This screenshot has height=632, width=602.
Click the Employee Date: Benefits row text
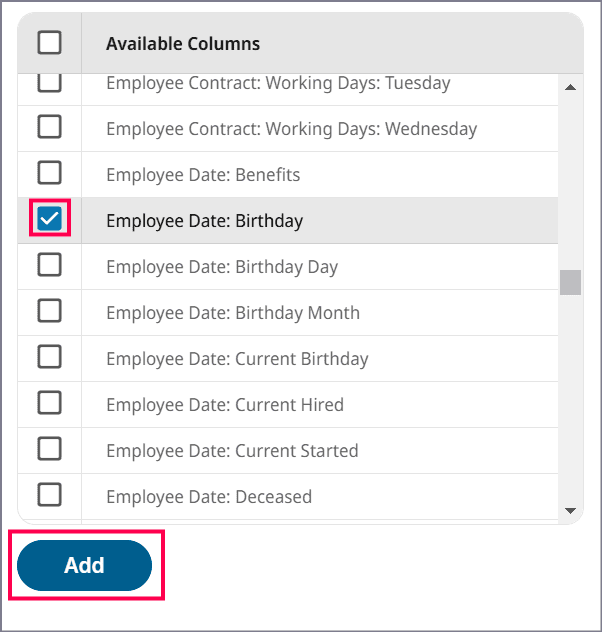click(203, 175)
